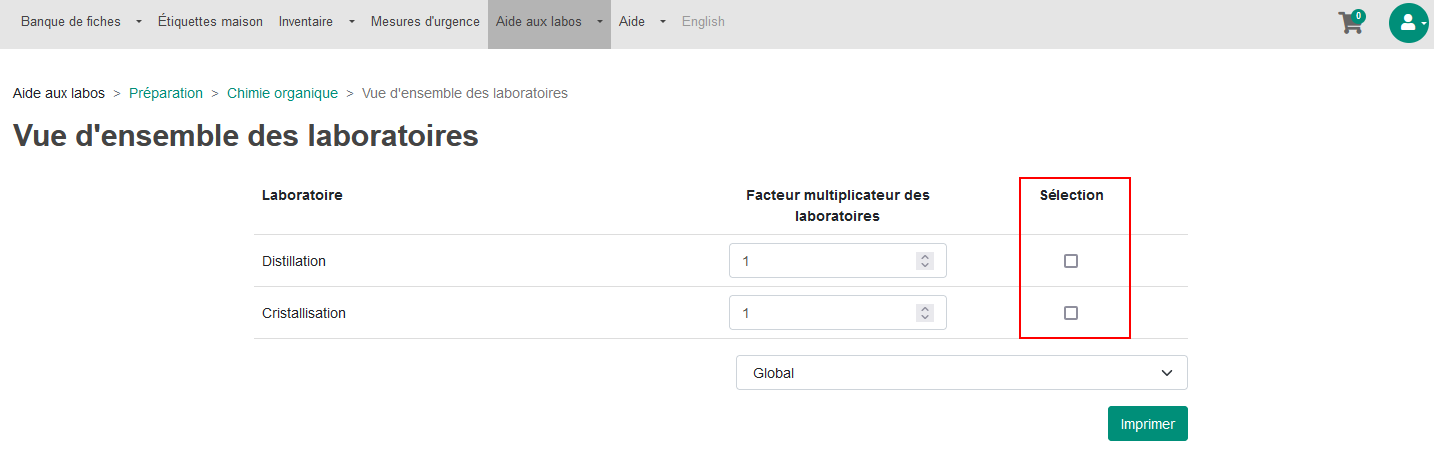This screenshot has height=476, width=1434.
Task: Open the Global dropdown selector
Action: [962, 373]
